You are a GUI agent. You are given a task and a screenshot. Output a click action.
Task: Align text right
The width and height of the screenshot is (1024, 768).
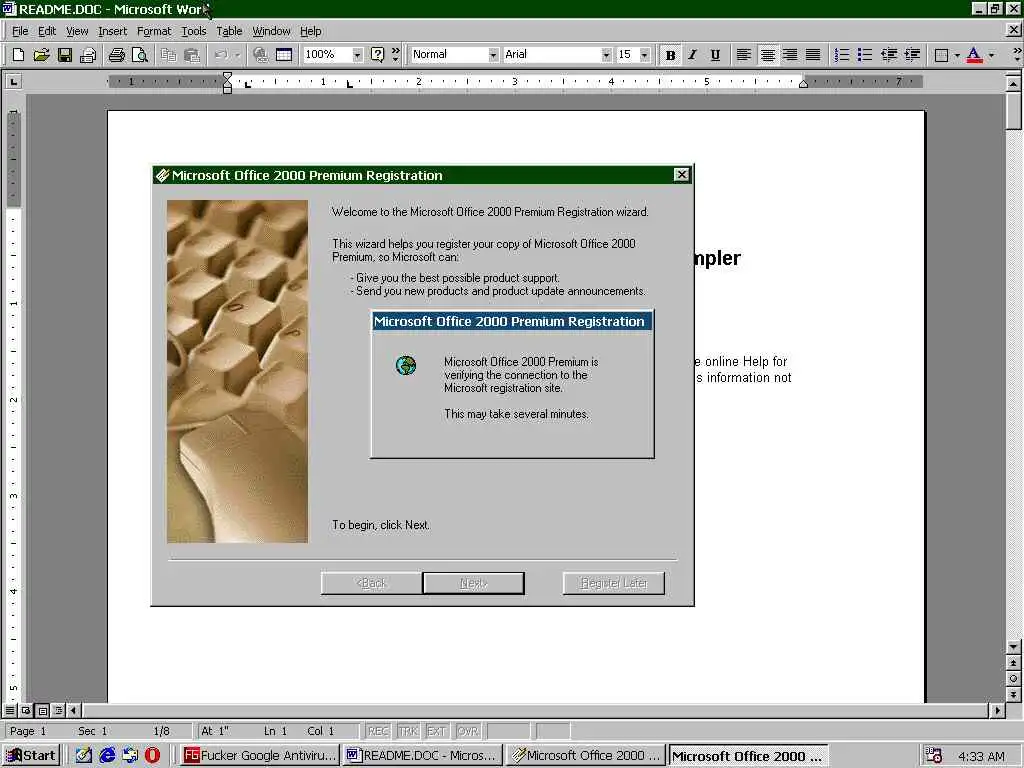(x=790, y=55)
